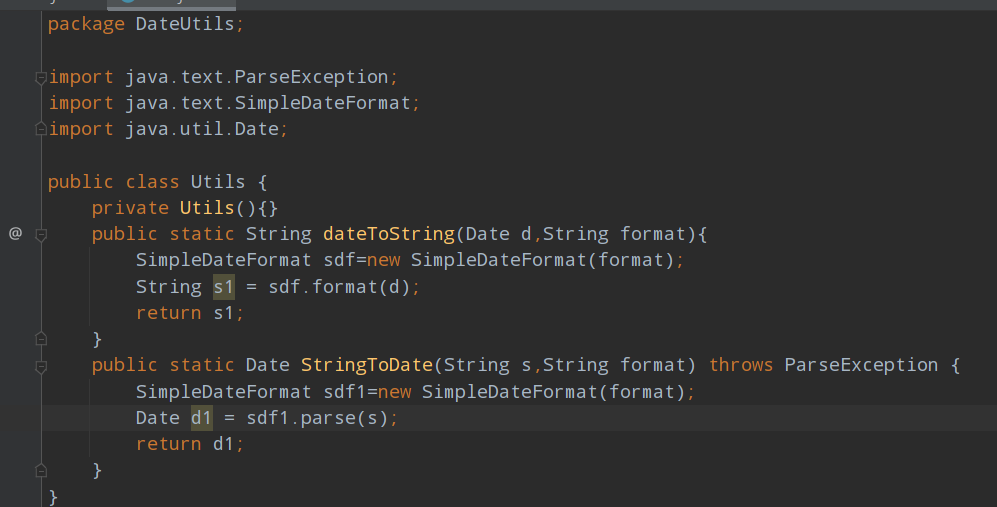The height and width of the screenshot is (507, 997).
Task: Click the throws keyword
Action: [x=740, y=365]
